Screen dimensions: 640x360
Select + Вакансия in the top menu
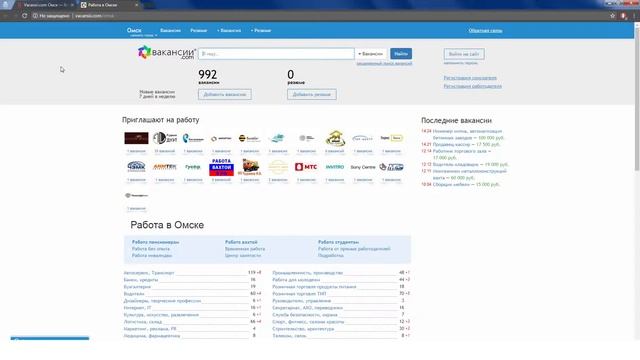[x=229, y=31]
